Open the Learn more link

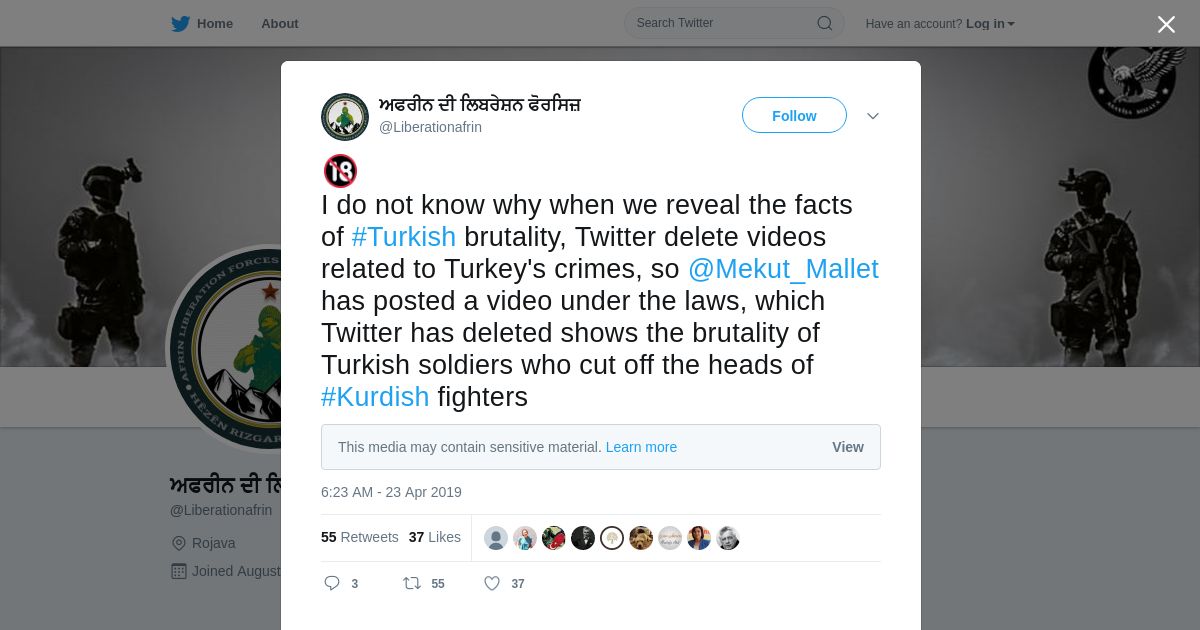click(x=641, y=447)
